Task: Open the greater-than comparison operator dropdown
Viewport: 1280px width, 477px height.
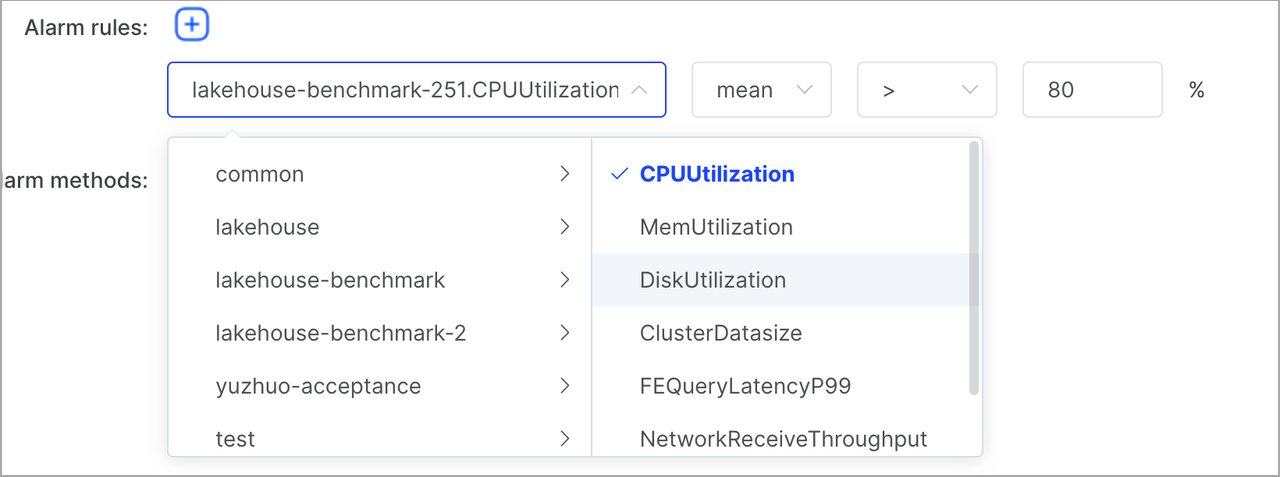Action: [926, 90]
